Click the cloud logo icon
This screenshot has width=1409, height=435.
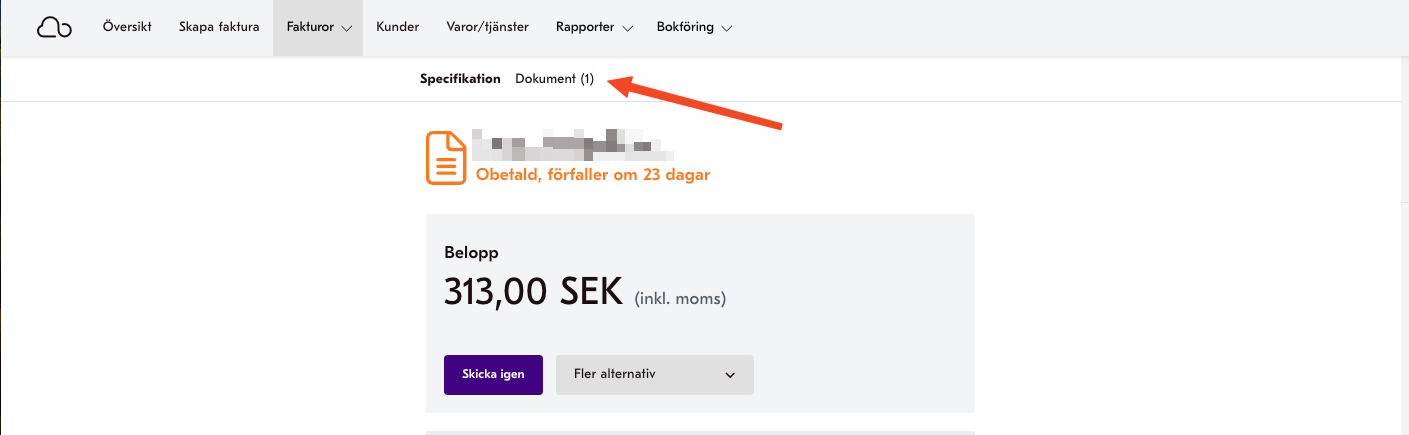54,28
